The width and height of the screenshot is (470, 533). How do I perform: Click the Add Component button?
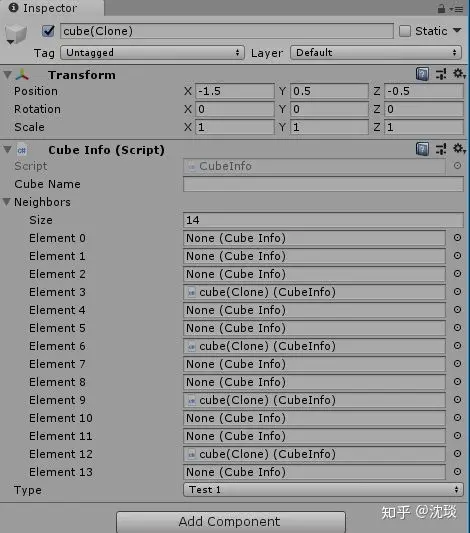[231, 521]
